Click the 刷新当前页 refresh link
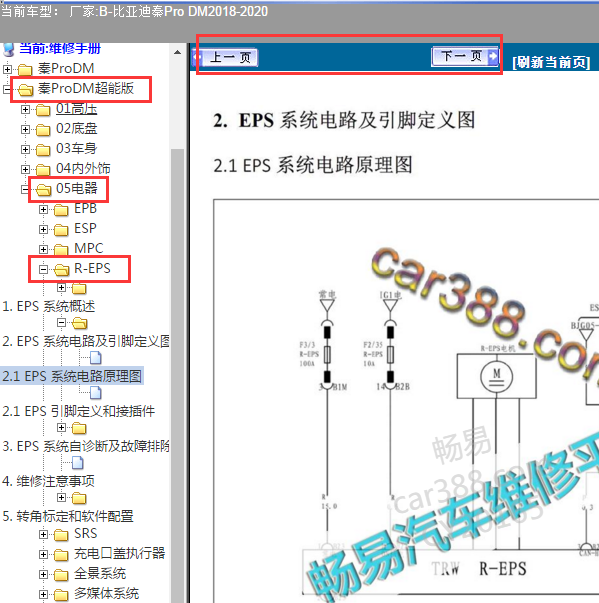The height and width of the screenshot is (603, 599). coord(551,62)
